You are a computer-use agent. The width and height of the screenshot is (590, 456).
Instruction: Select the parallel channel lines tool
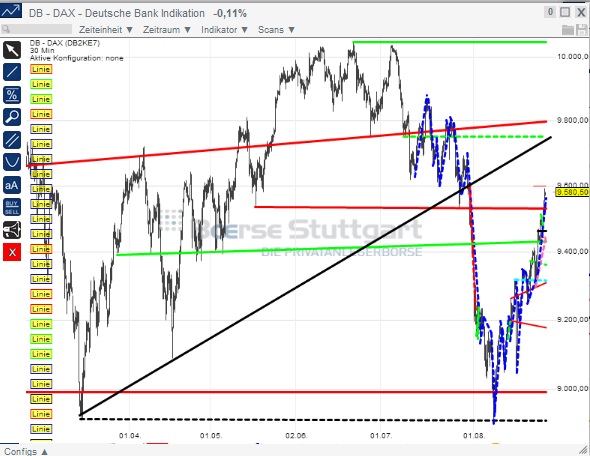[x=12, y=140]
